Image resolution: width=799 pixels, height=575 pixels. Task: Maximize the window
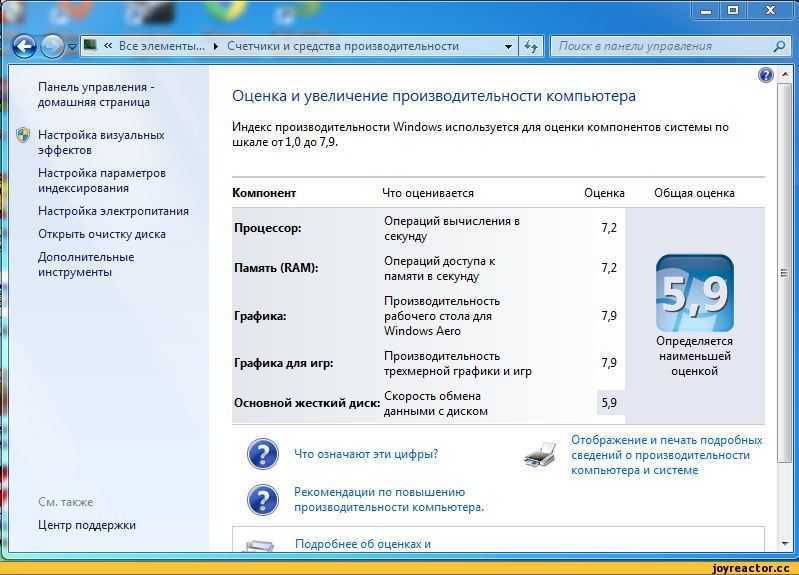point(733,11)
